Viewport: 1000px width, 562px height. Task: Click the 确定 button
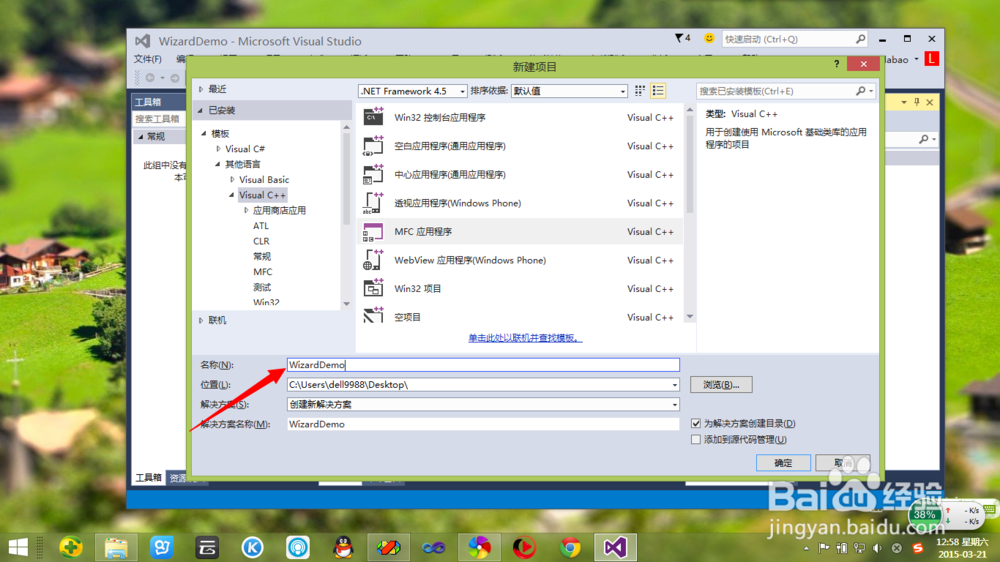tap(783, 462)
